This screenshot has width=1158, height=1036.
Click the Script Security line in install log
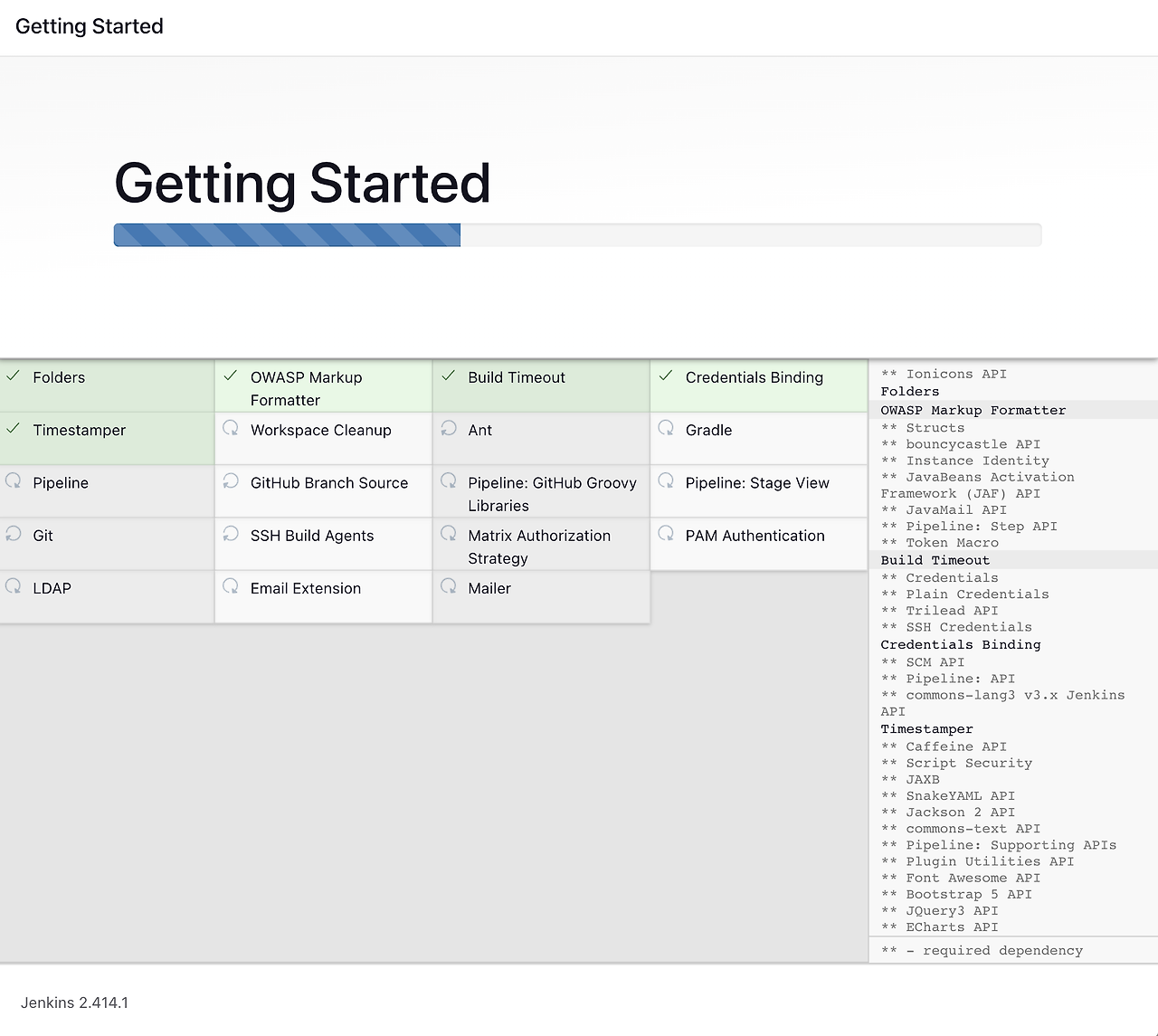pos(956,763)
